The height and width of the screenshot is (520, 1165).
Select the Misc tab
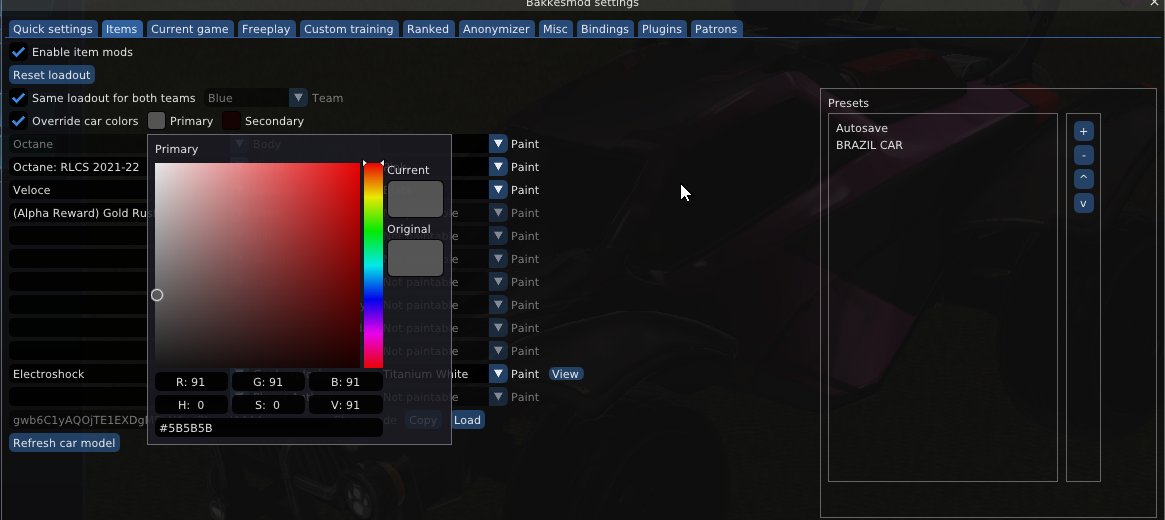tap(555, 29)
